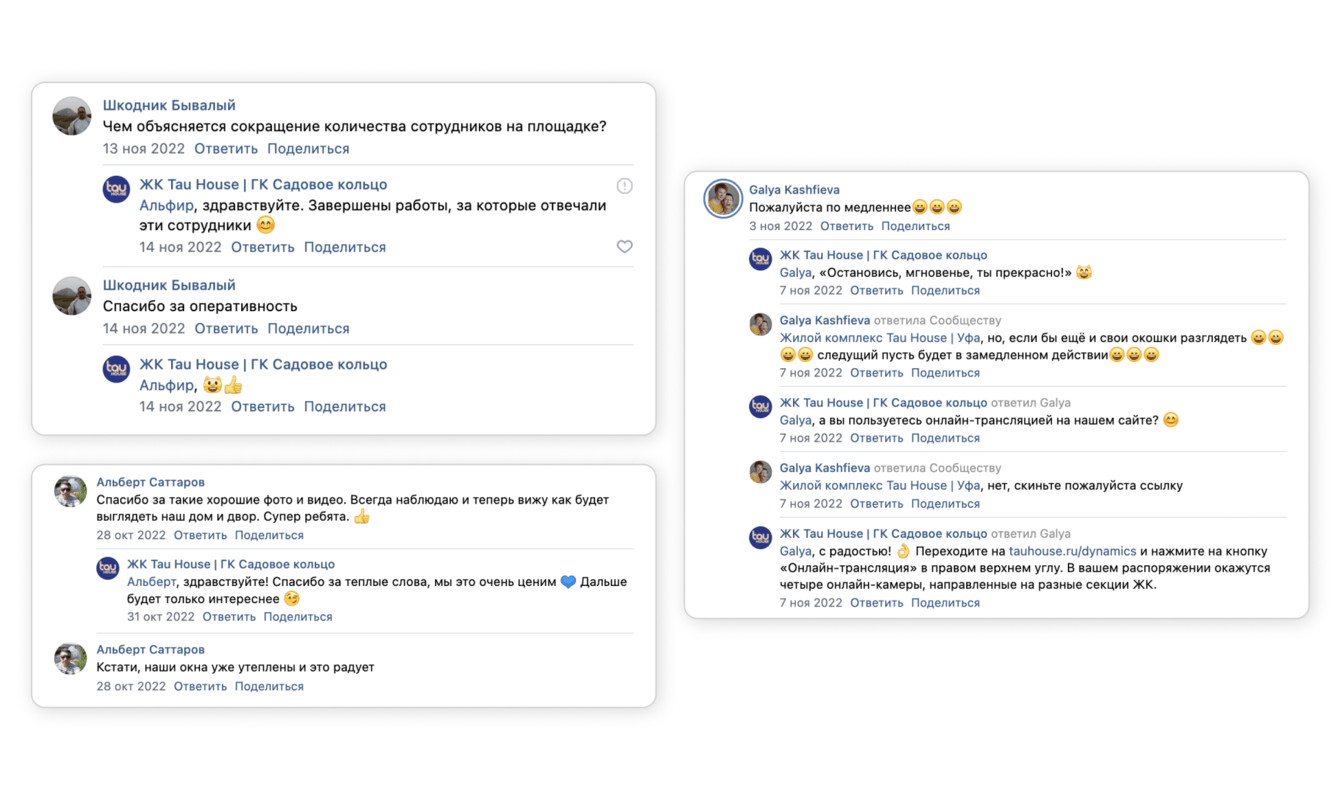Click Tau House logo beside "Остановись, мгновенье" reply
Screen dimensions: 1340x790
click(x=761, y=259)
